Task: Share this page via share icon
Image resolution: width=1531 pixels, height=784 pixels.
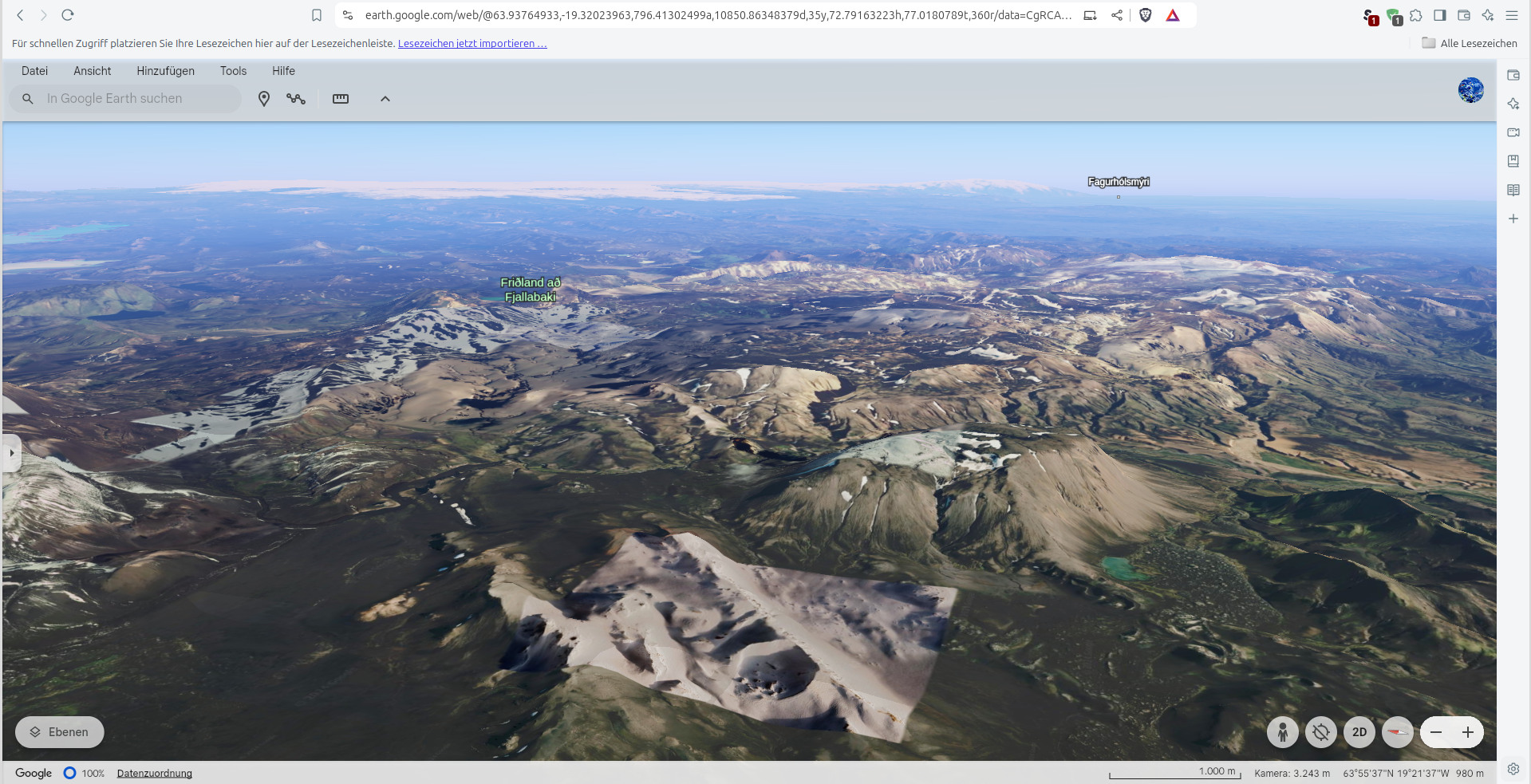Action: click(x=1117, y=15)
